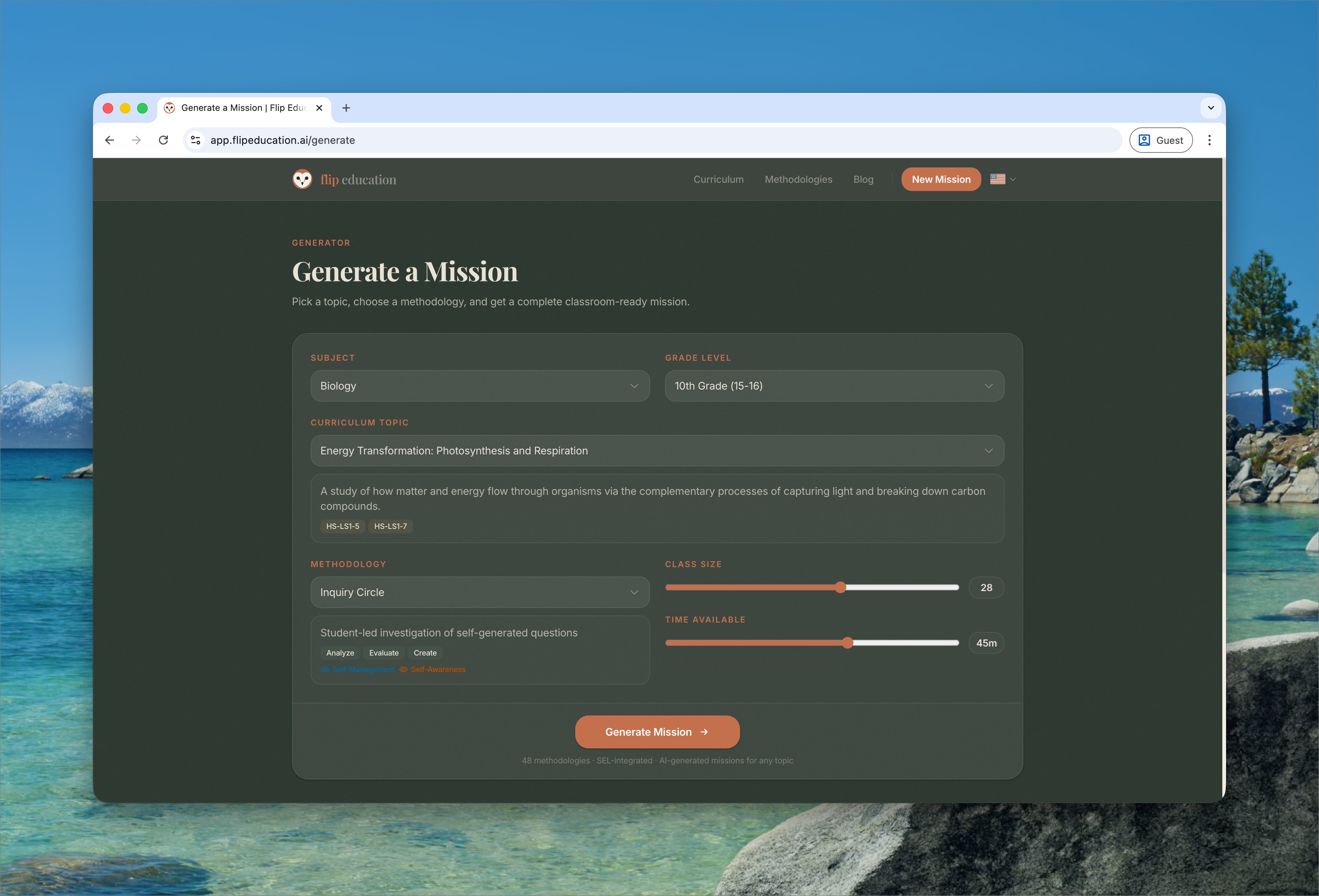
Task: Open the Curriculum Topic dropdown
Action: click(x=657, y=451)
